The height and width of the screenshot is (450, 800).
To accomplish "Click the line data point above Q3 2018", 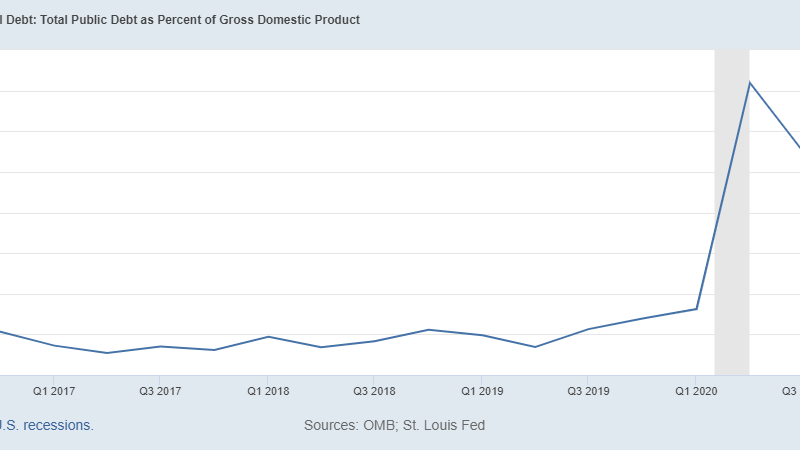I will tap(374, 341).
